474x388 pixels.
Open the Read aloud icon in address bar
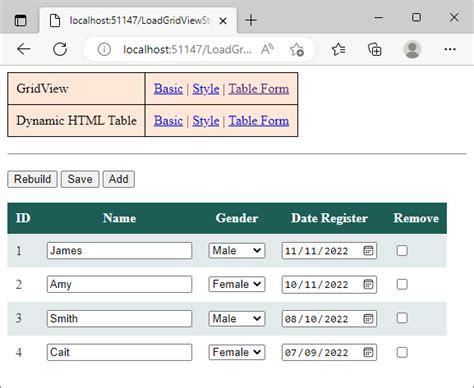(267, 49)
